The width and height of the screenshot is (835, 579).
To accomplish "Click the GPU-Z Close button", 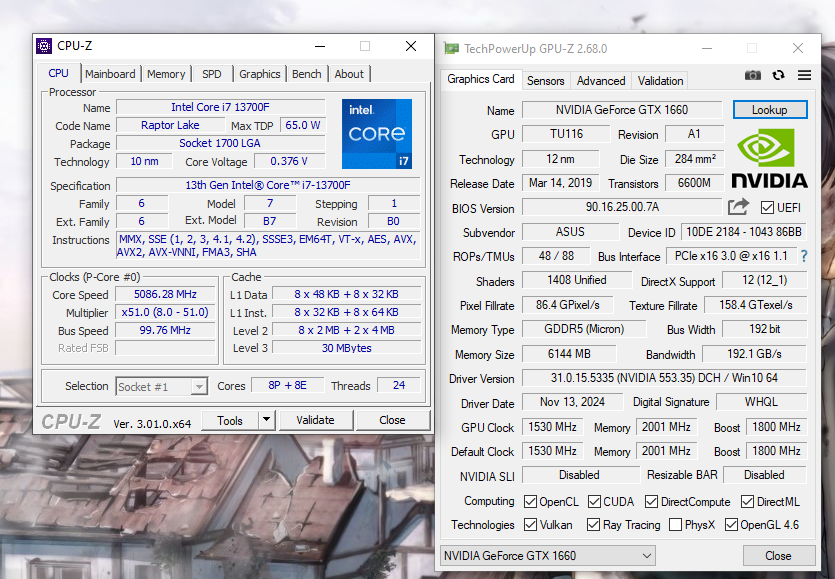I will [x=778, y=556].
